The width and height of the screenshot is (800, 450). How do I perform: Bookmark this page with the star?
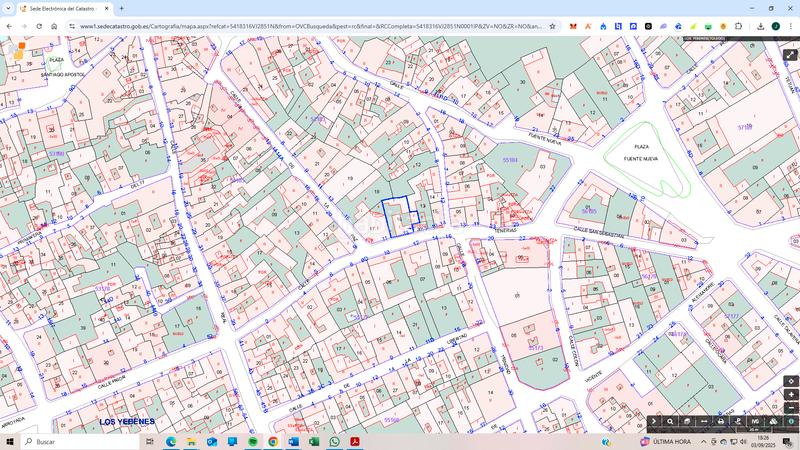(x=552, y=26)
